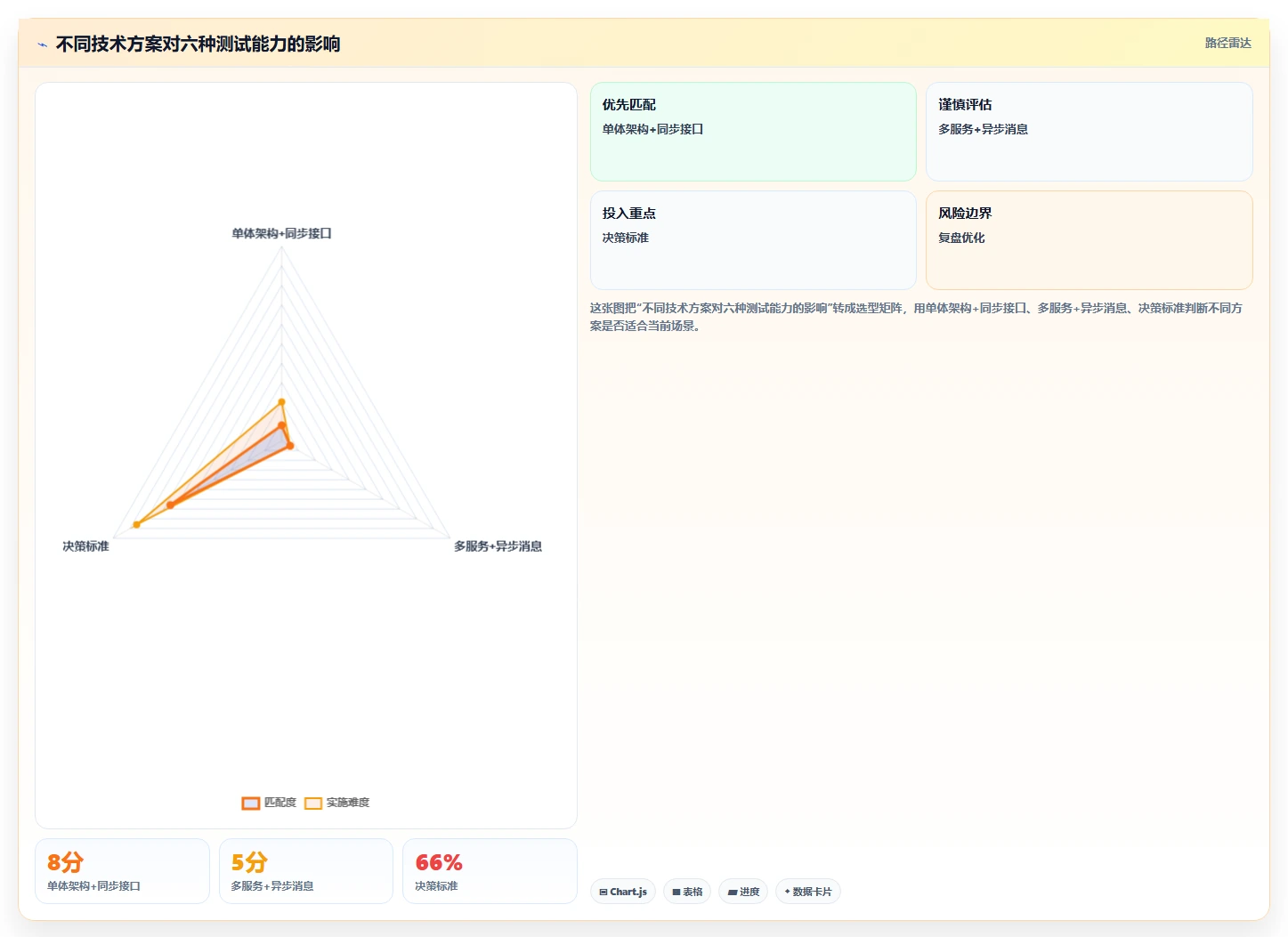The image size is (1288, 937).
Task: Select the 数据卡片 tag
Action: pyautogui.click(x=808, y=892)
